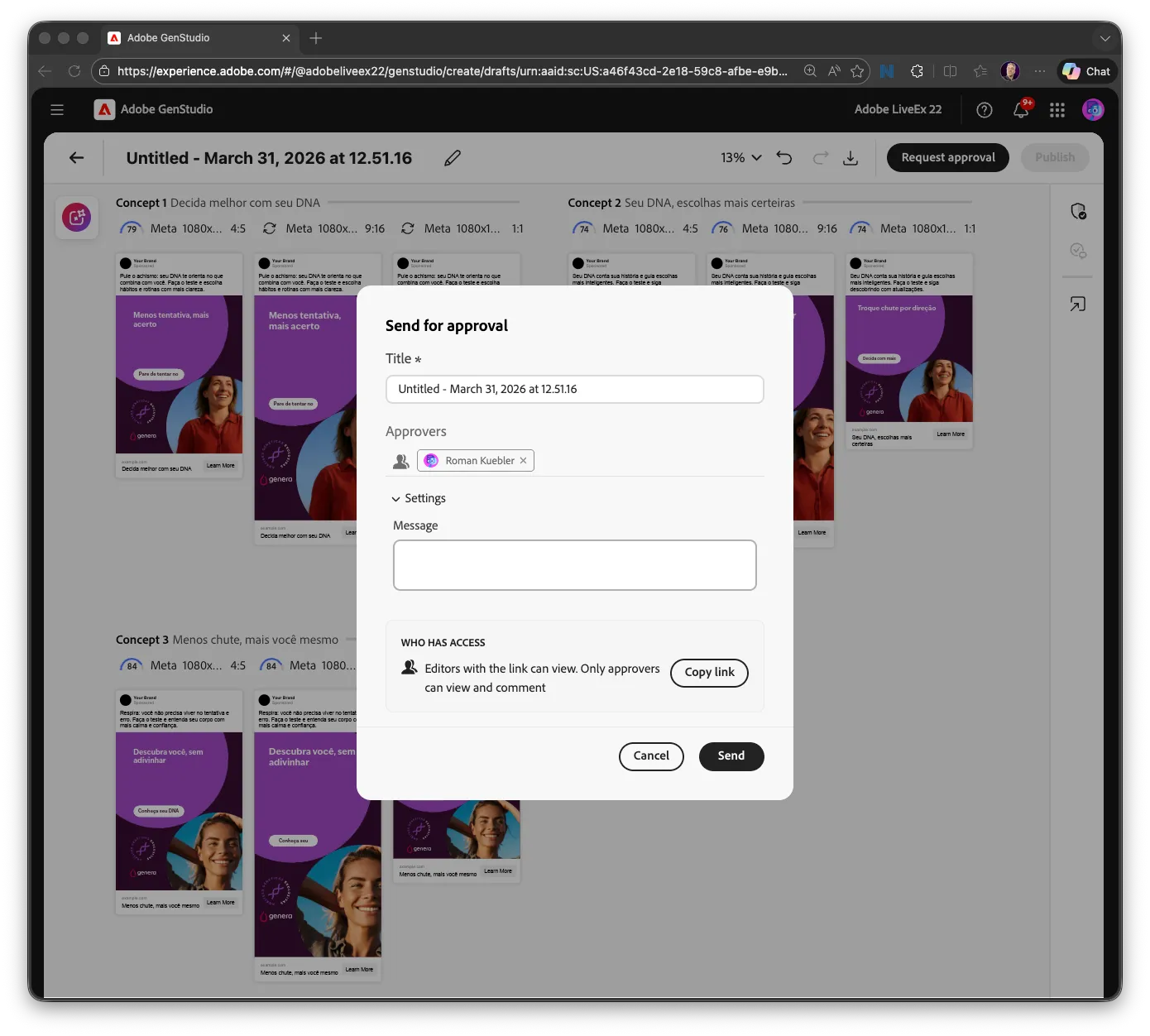Go back with the draft back arrow

[76, 157]
